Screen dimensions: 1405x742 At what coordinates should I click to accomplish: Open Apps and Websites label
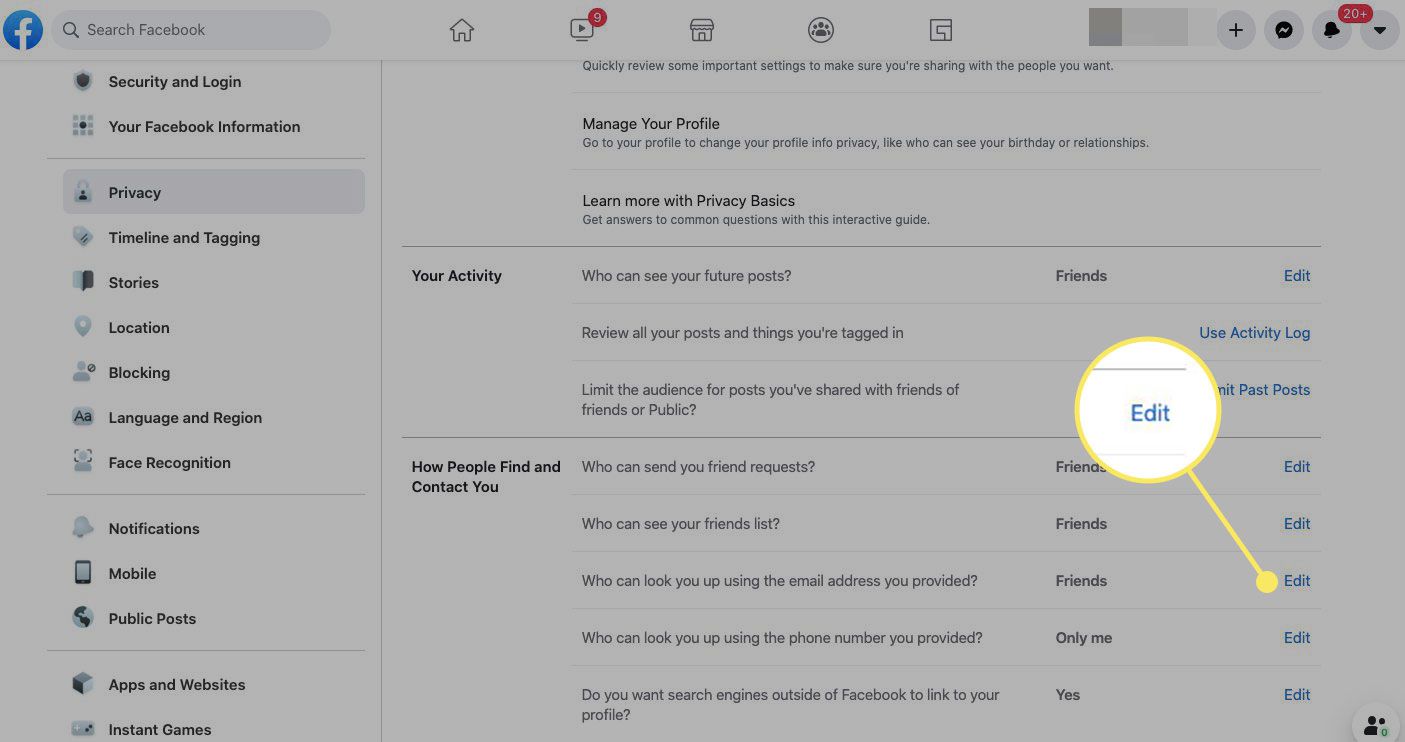click(177, 685)
